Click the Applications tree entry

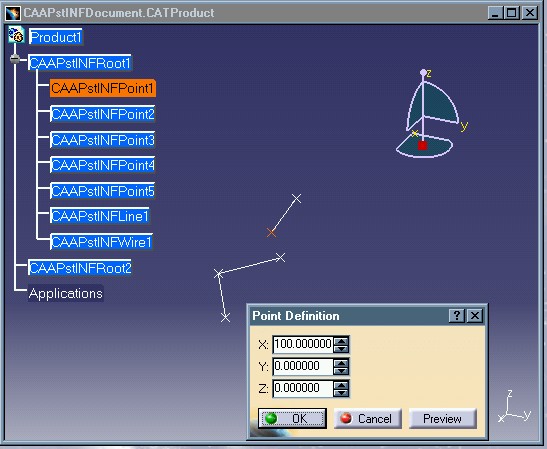(x=66, y=293)
